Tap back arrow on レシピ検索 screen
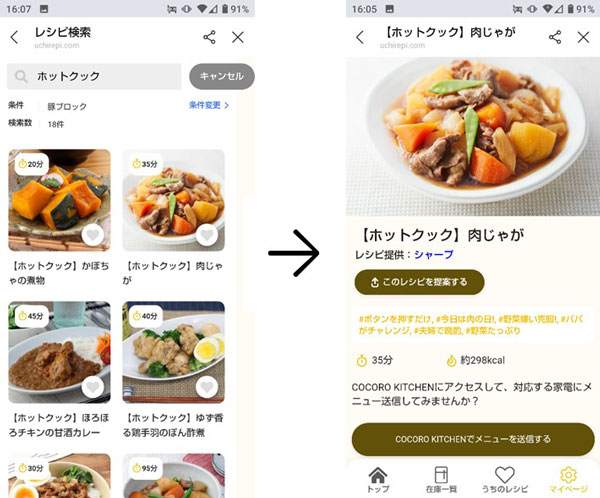 coord(14,37)
